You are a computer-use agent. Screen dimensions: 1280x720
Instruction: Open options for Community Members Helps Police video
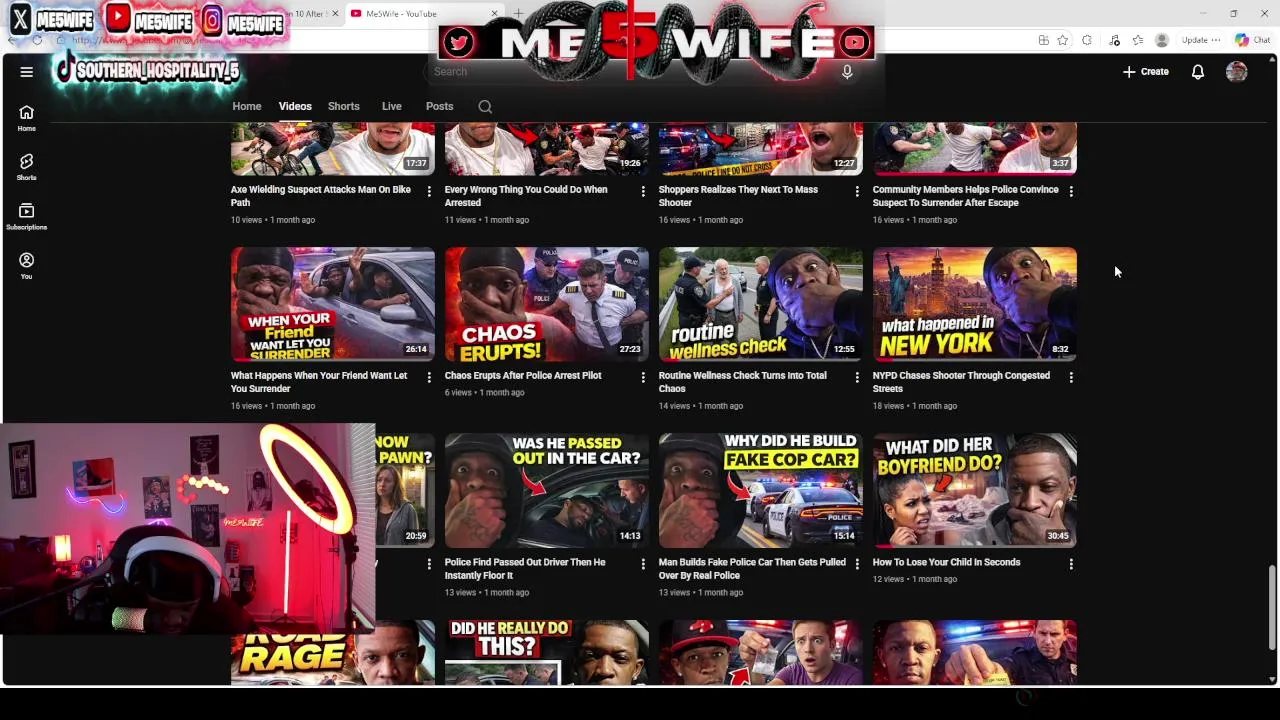(x=1071, y=190)
